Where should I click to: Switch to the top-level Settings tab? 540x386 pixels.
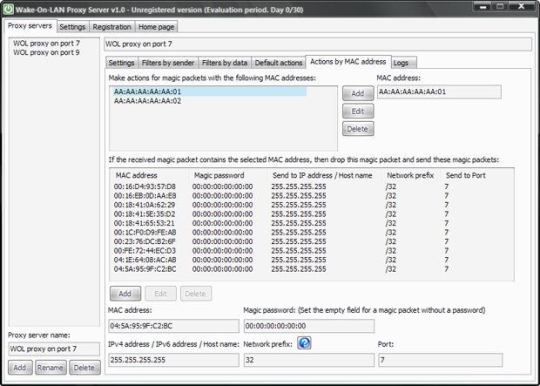(72, 27)
